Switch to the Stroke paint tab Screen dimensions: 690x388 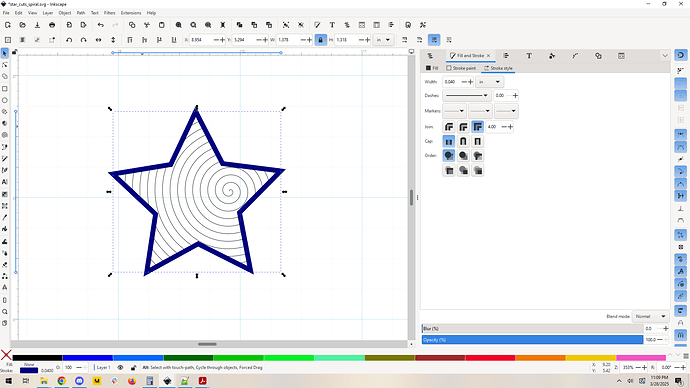pyautogui.click(x=461, y=68)
